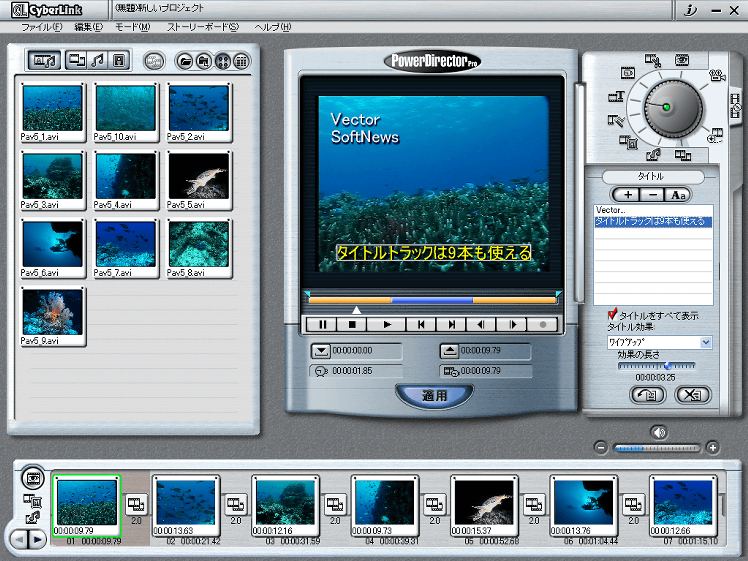This screenshot has width=748, height=561.
Task: Select the Vector.. title entry
Action: click(653, 210)
